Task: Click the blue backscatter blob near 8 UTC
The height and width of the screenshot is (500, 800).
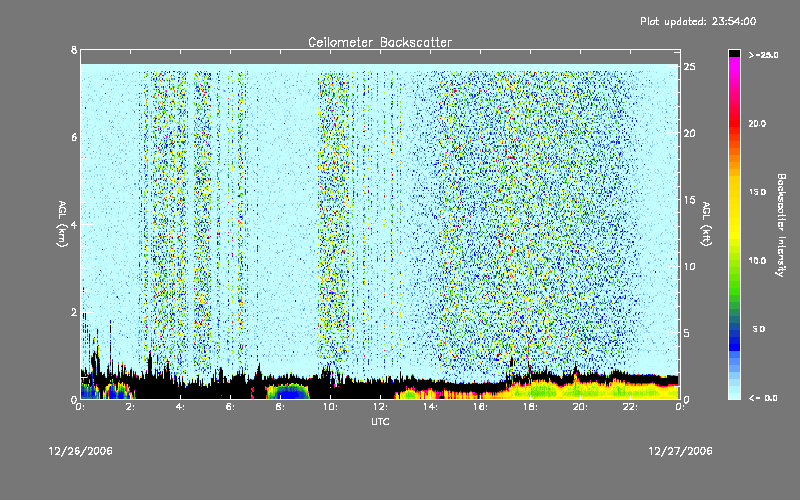Action: 289,393
